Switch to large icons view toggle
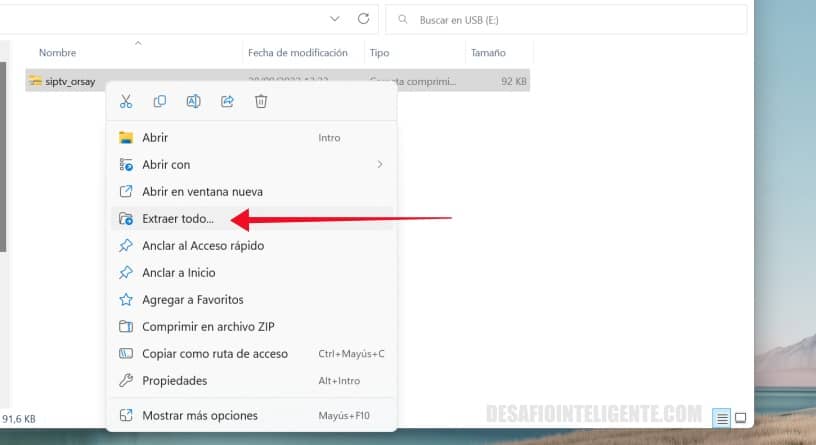 [x=741, y=417]
